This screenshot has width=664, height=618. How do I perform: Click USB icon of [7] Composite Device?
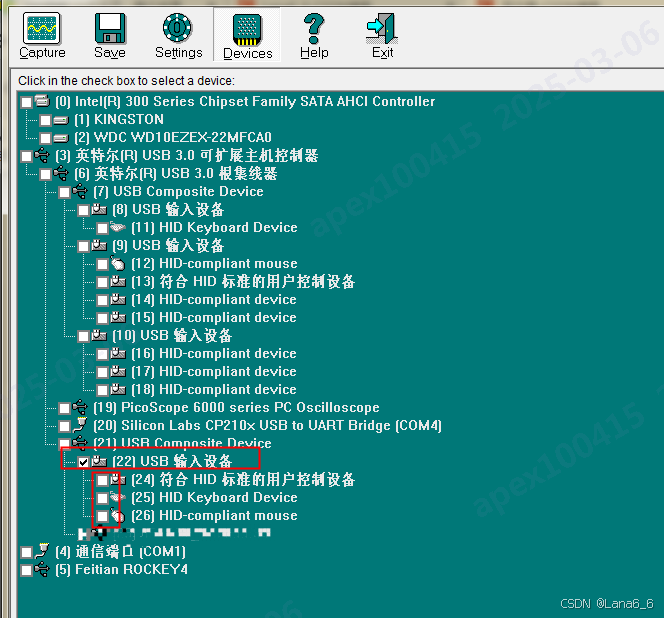coord(80,191)
